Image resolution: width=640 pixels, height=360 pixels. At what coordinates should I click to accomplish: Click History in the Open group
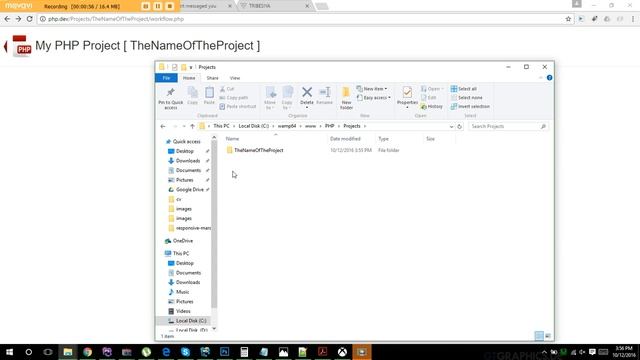432,107
